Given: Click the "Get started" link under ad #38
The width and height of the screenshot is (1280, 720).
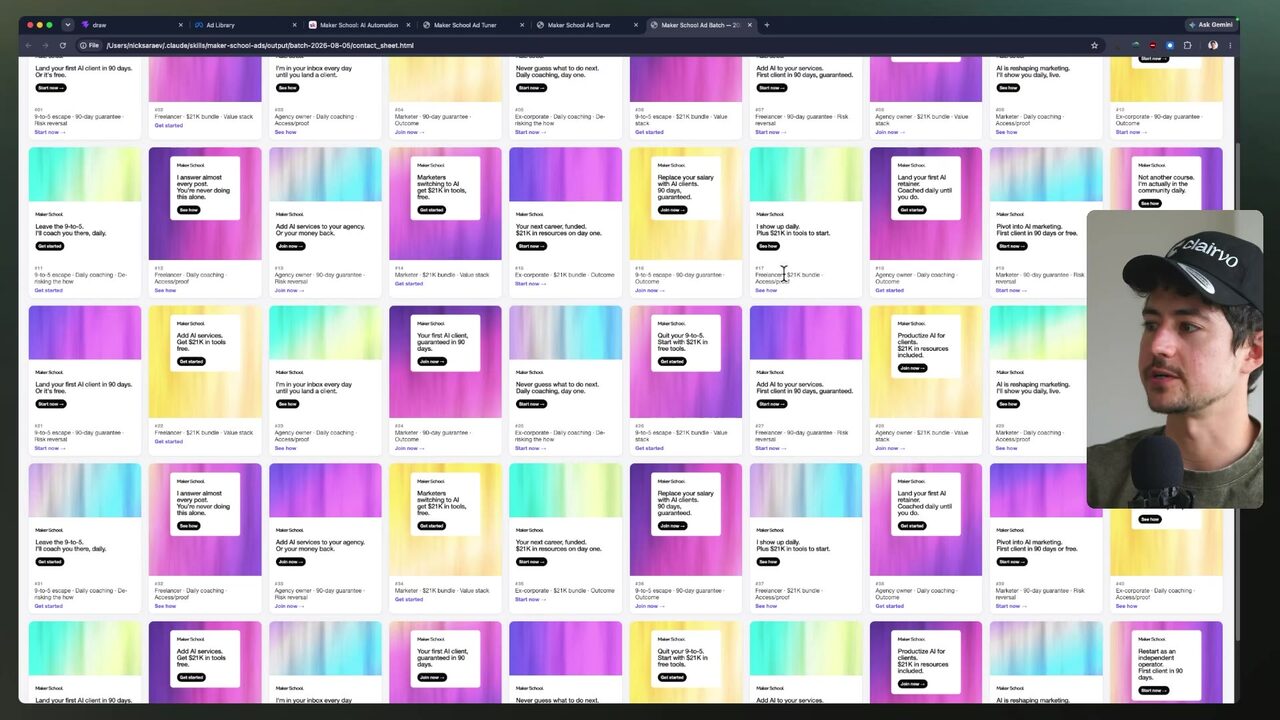Looking at the screenshot, I should point(889,606).
